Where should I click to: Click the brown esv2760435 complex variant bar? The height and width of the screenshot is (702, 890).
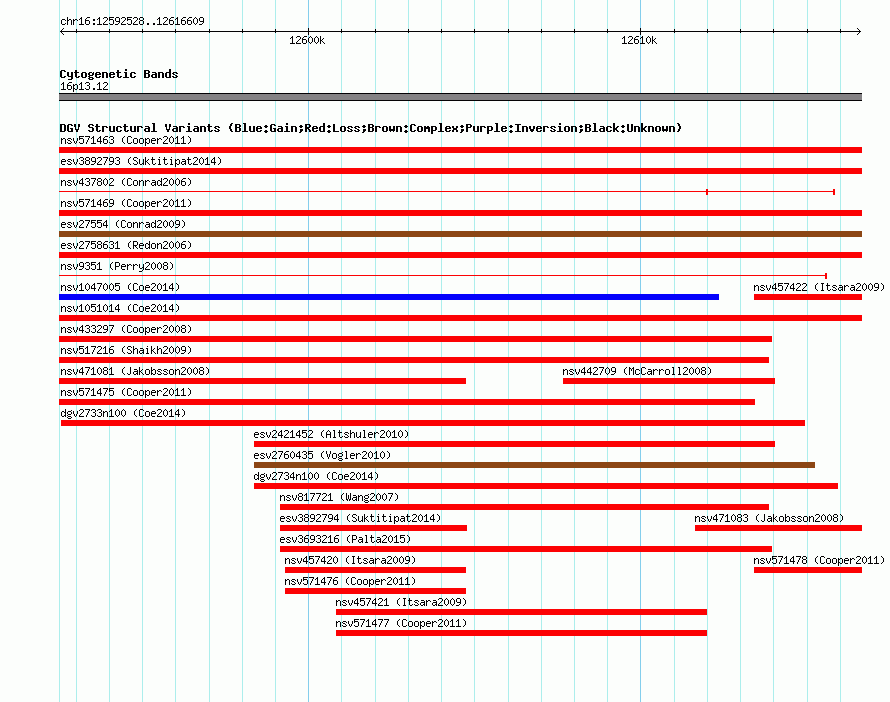[534, 465]
